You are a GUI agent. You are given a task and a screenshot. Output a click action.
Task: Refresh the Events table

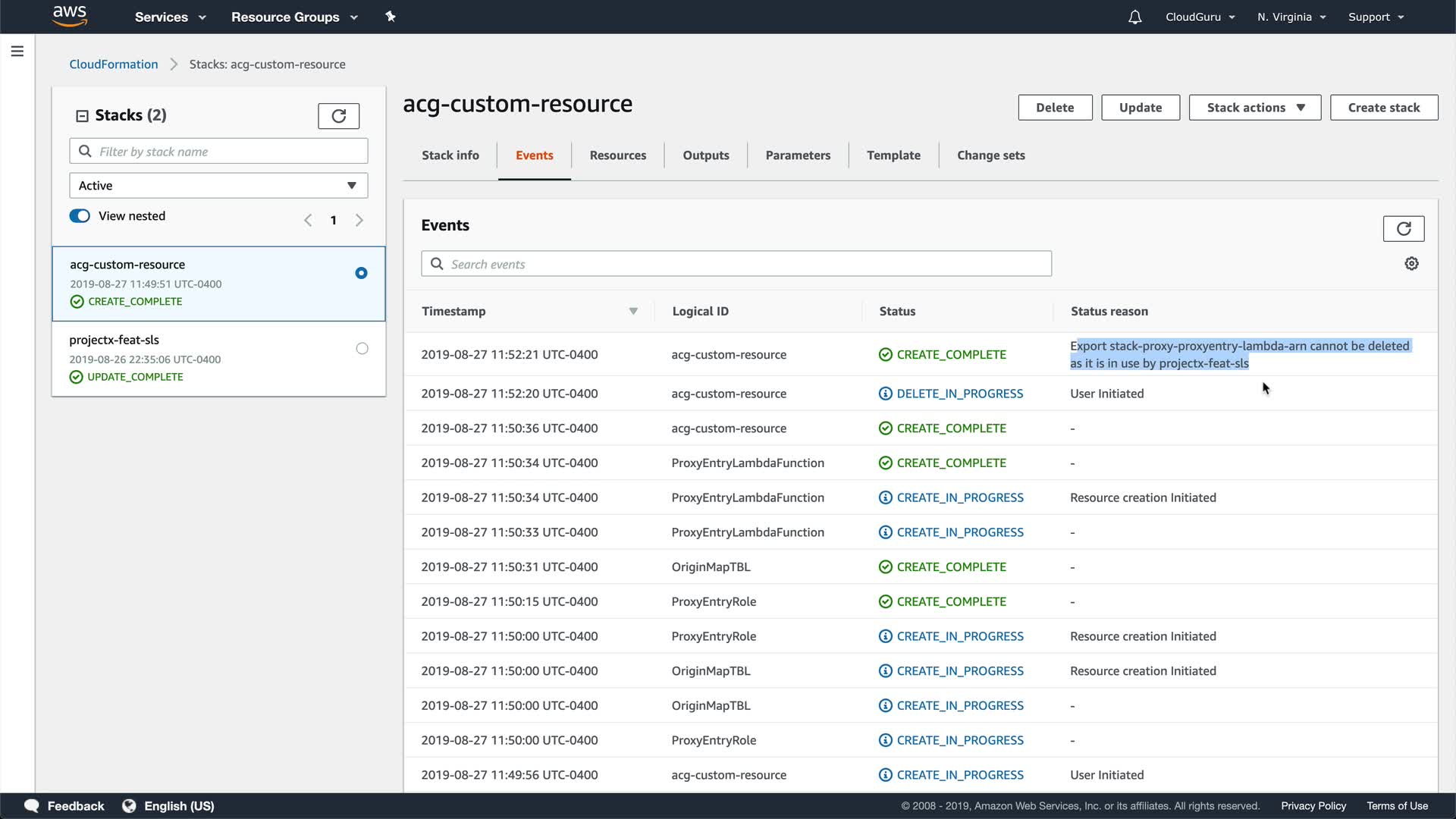click(1403, 228)
